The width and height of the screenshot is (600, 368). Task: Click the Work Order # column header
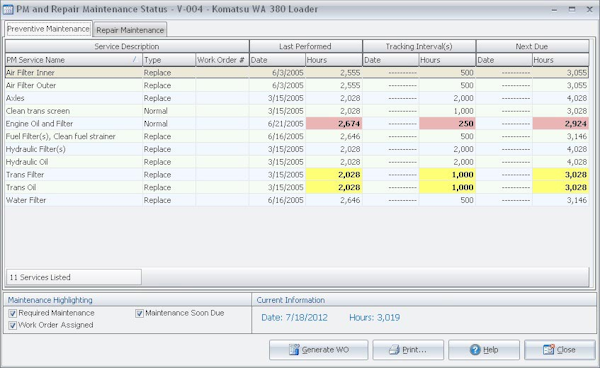click(222, 60)
